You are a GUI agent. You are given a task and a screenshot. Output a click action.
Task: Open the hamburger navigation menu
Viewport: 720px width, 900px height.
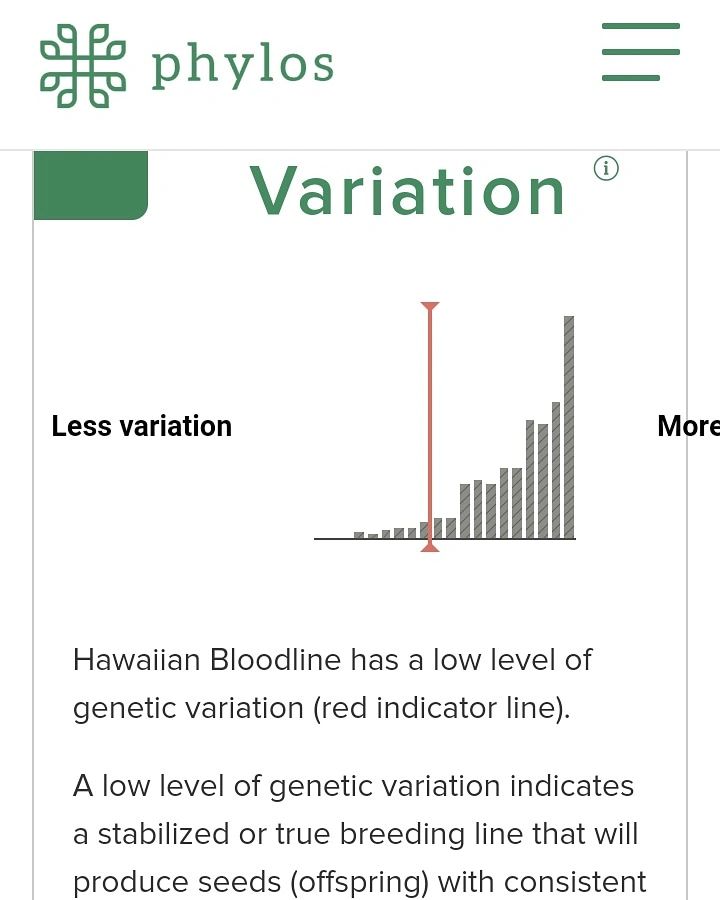(x=641, y=52)
